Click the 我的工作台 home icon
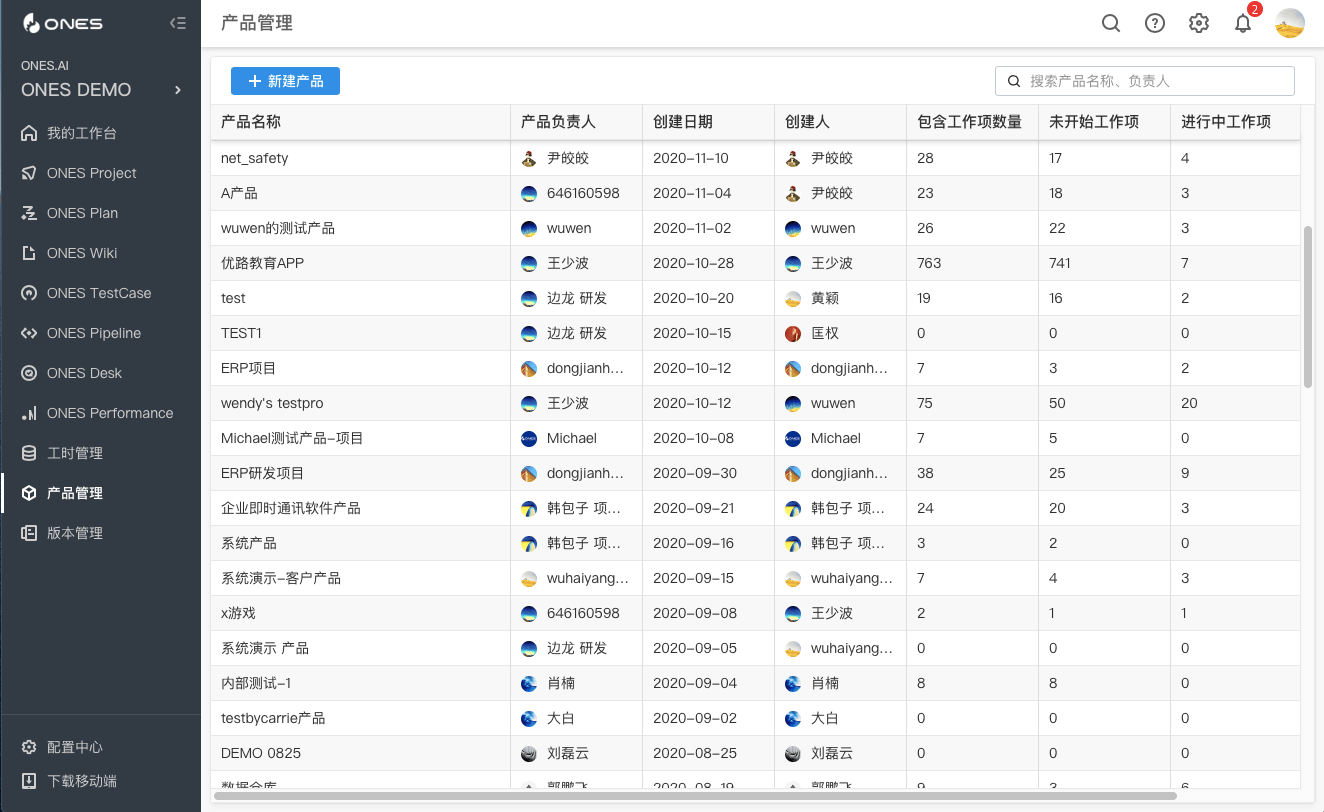The width and height of the screenshot is (1324, 812). click(x=29, y=133)
